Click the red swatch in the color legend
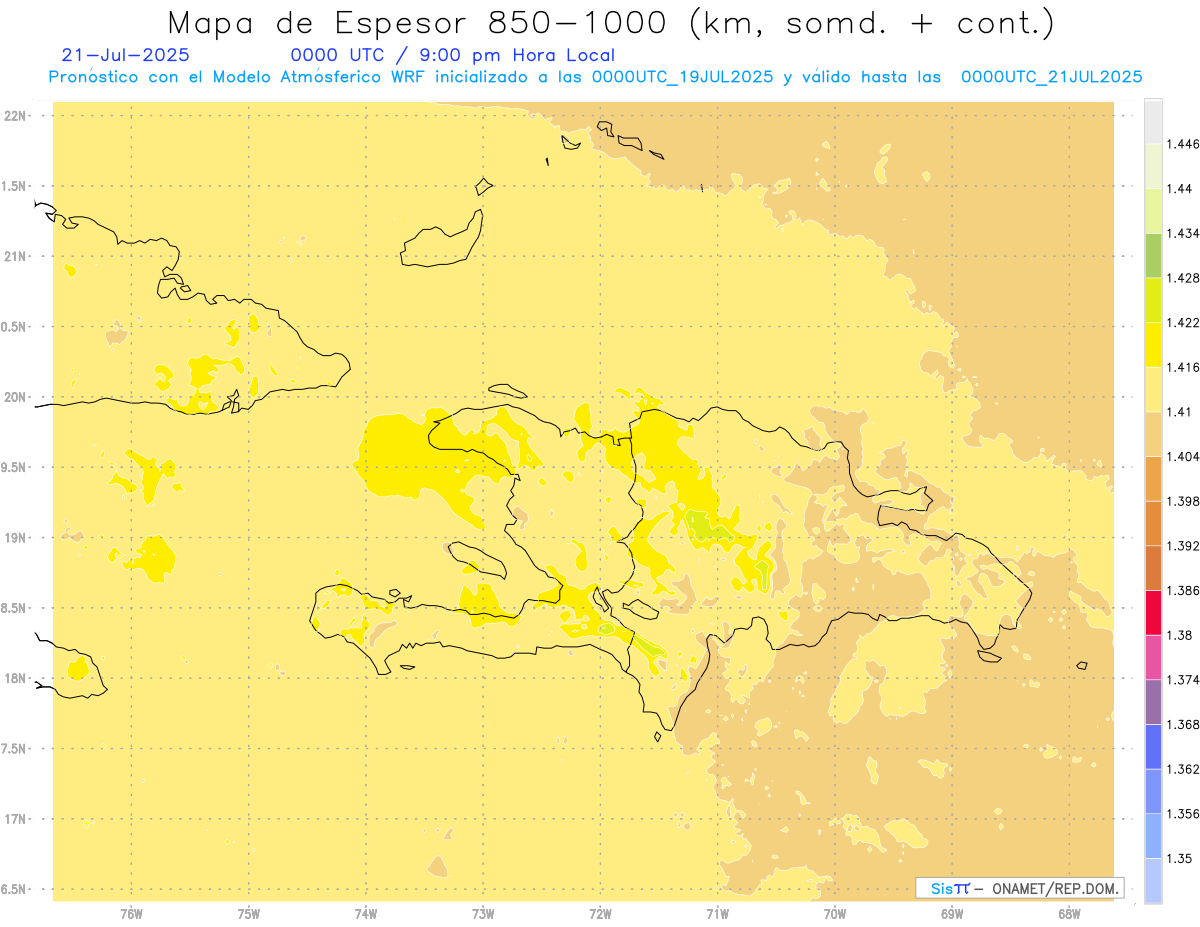 [x=1153, y=612]
